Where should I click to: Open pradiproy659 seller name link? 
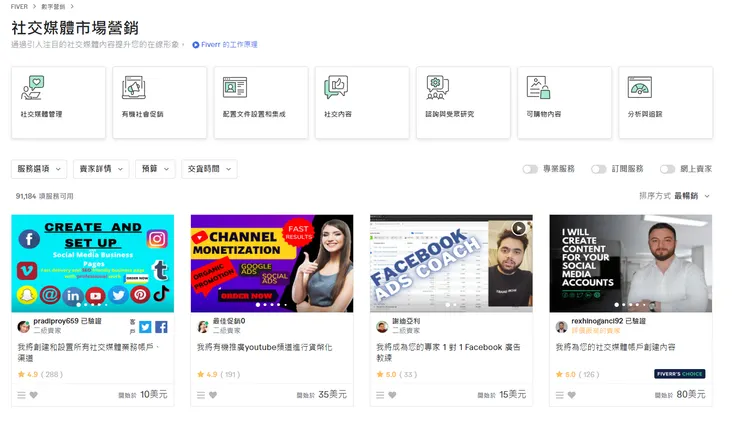tap(56, 321)
